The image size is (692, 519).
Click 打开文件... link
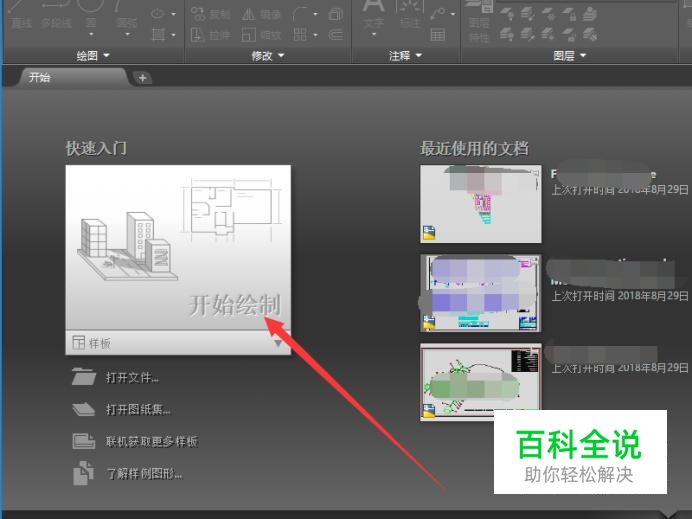pos(116,377)
